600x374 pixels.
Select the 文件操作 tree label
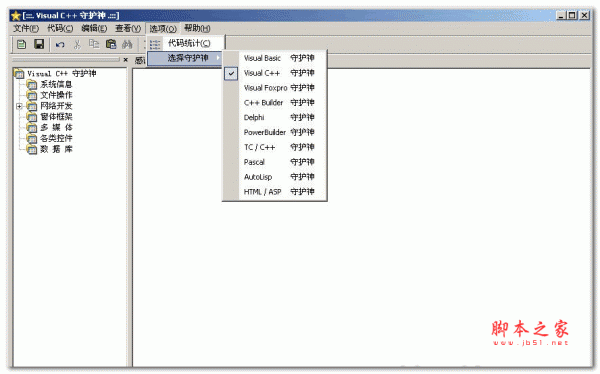[56, 95]
